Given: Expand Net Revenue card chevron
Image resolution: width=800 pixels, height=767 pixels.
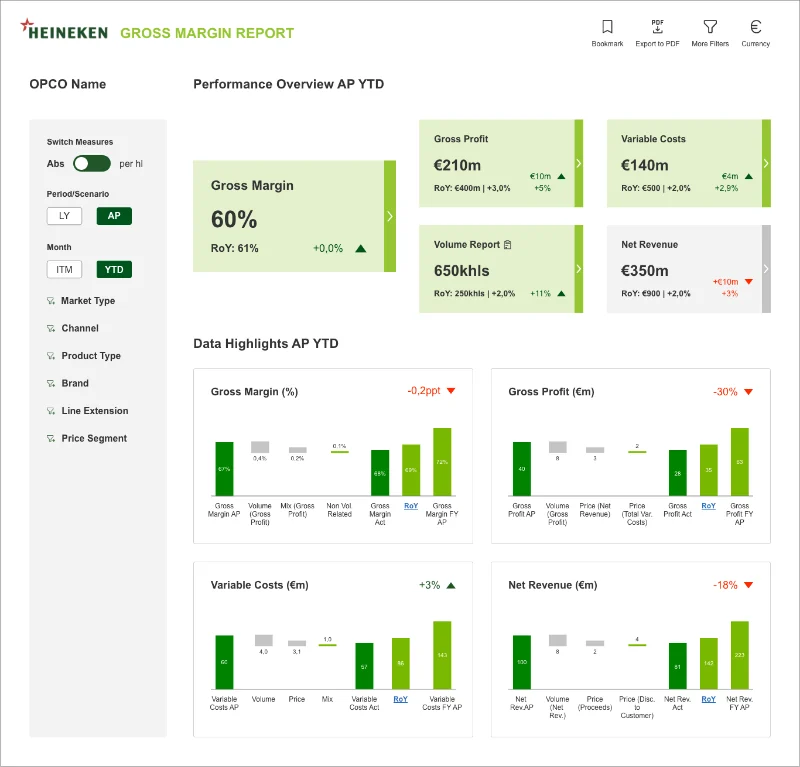Looking at the screenshot, I should [766, 269].
